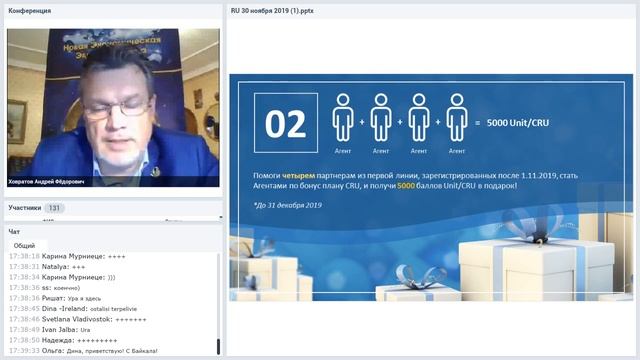This screenshot has height=360, width=640.
Task: Click the presenter webcam video
Action: [x=113, y=107]
